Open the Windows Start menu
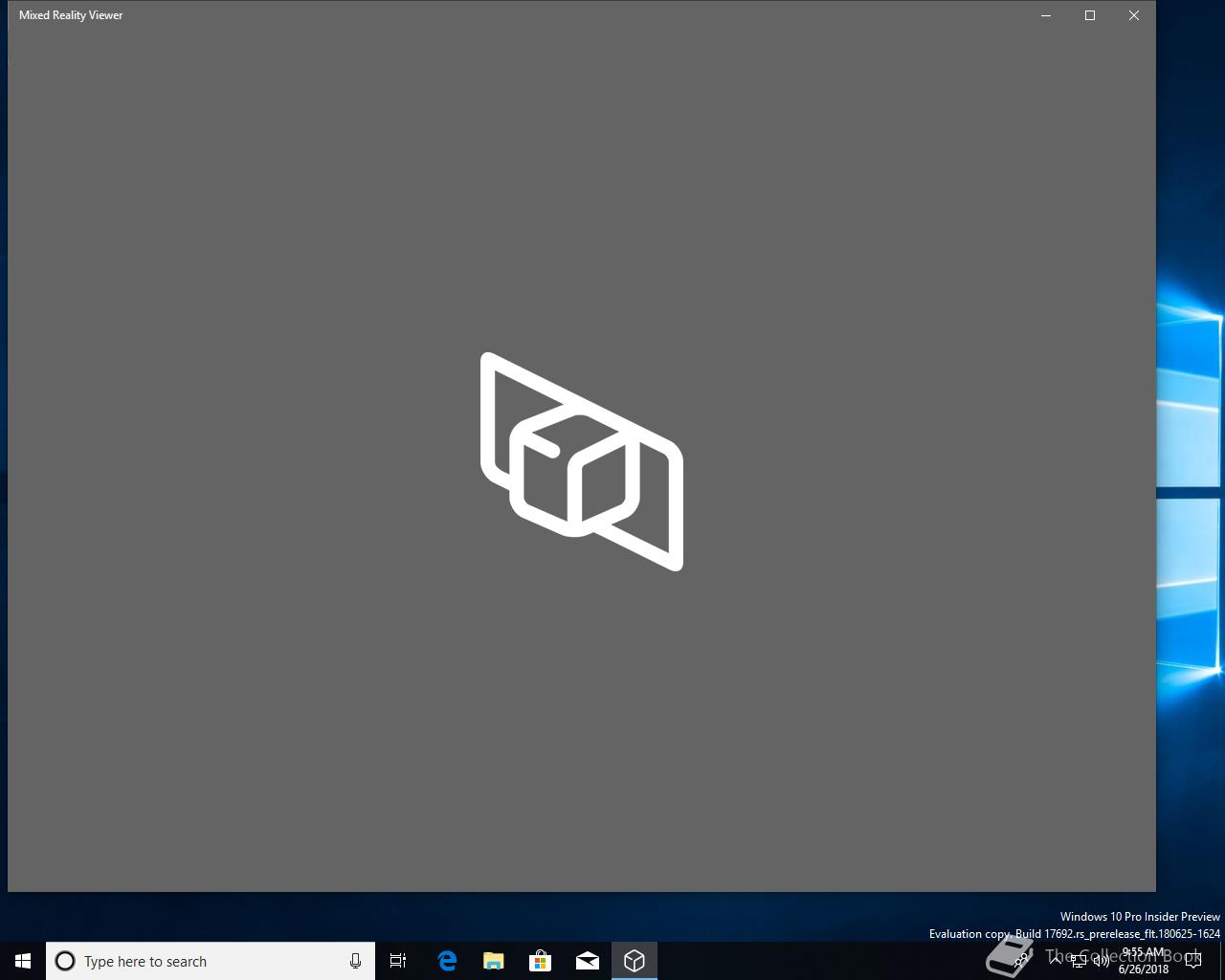1225x980 pixels. click(23, 961)
